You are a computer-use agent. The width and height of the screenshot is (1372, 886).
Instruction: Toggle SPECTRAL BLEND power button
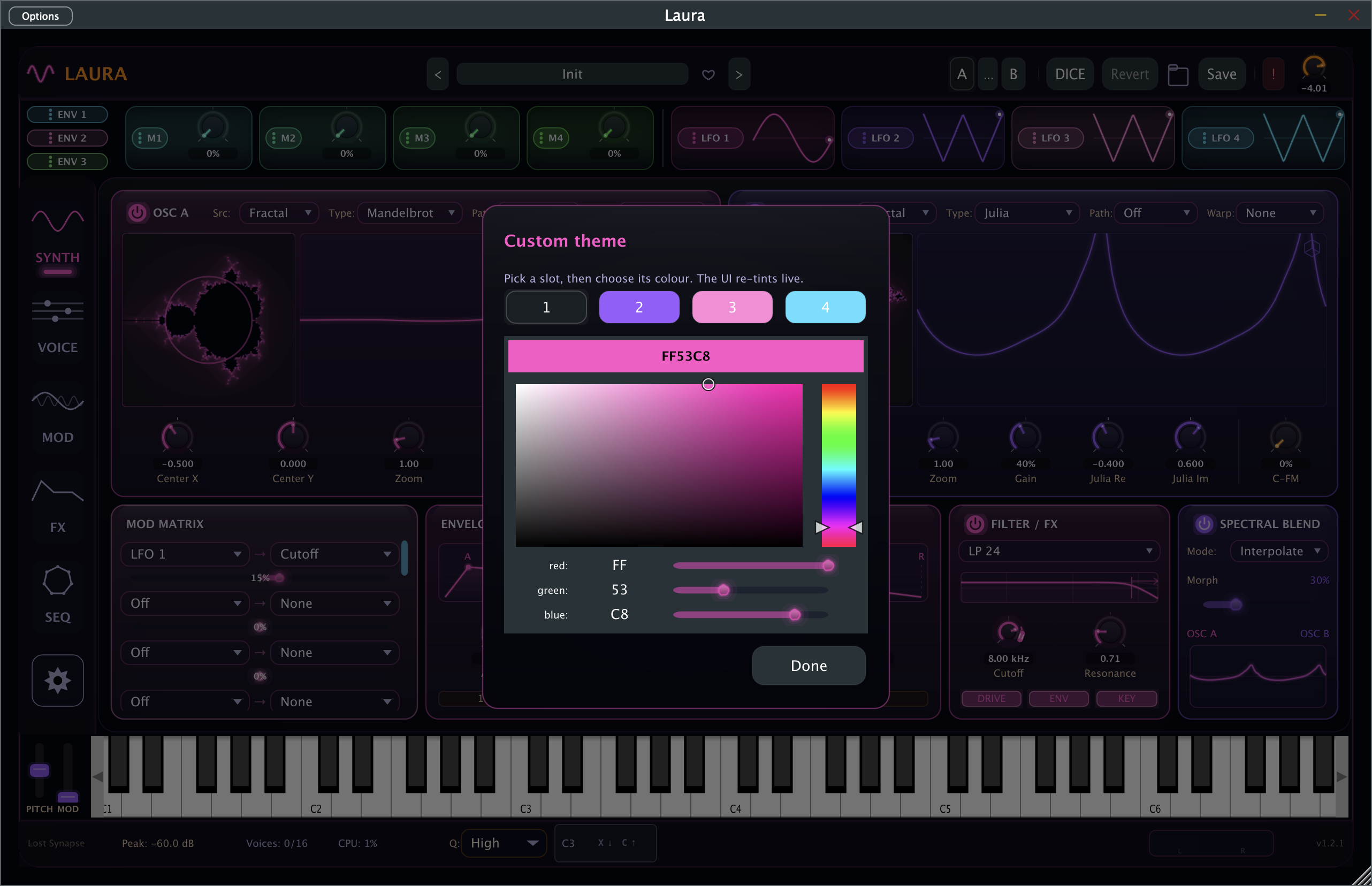tap(1204, 524)
